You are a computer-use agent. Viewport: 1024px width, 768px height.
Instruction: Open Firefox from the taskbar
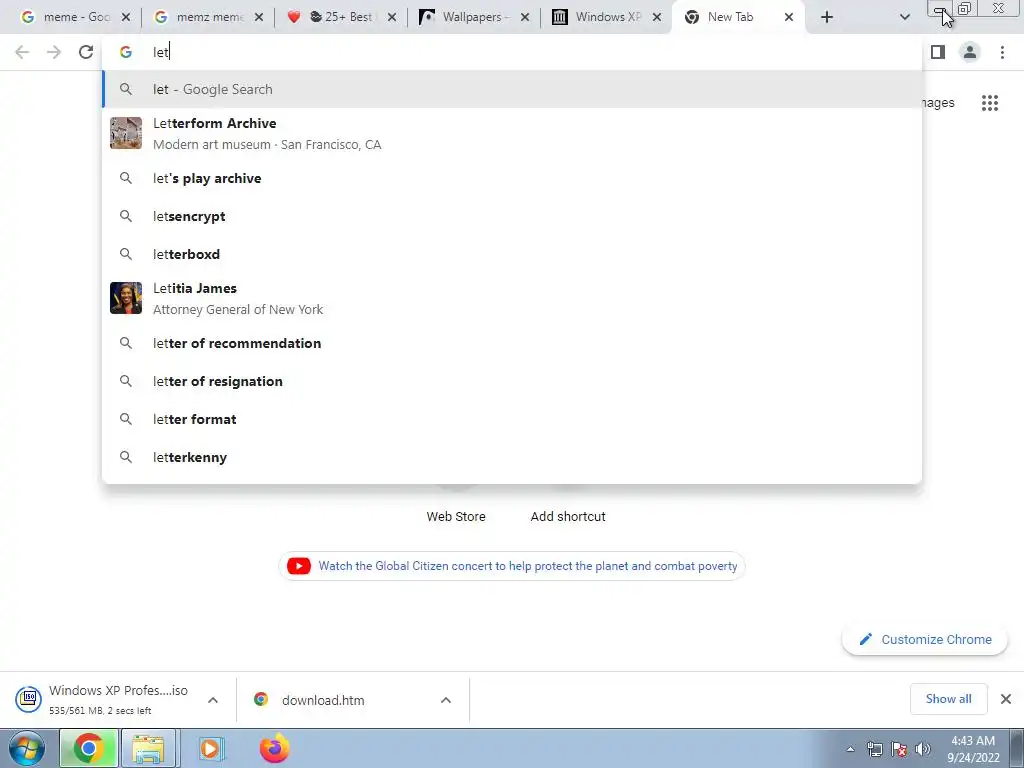274,748
